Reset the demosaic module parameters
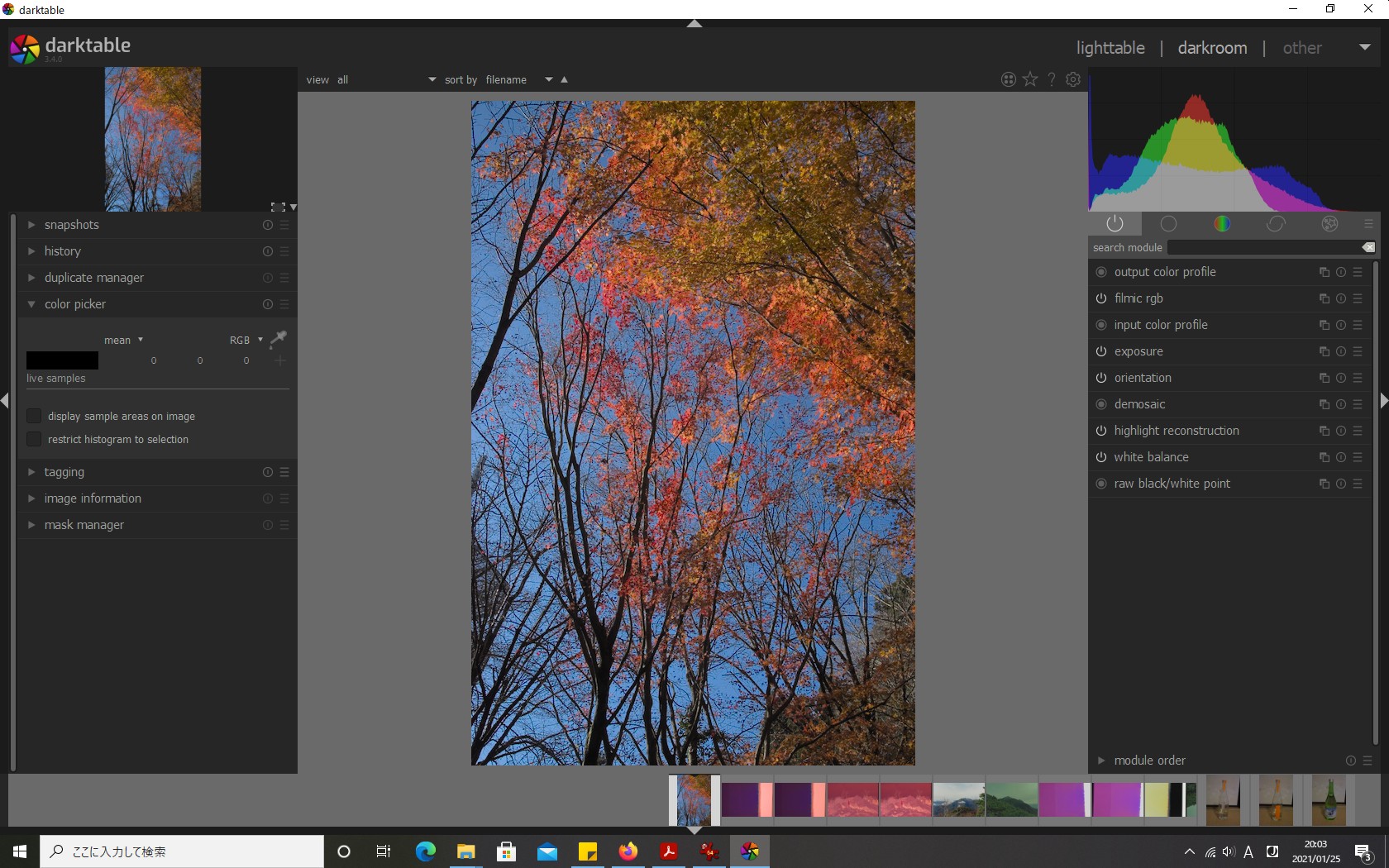 click(1341, 404)
